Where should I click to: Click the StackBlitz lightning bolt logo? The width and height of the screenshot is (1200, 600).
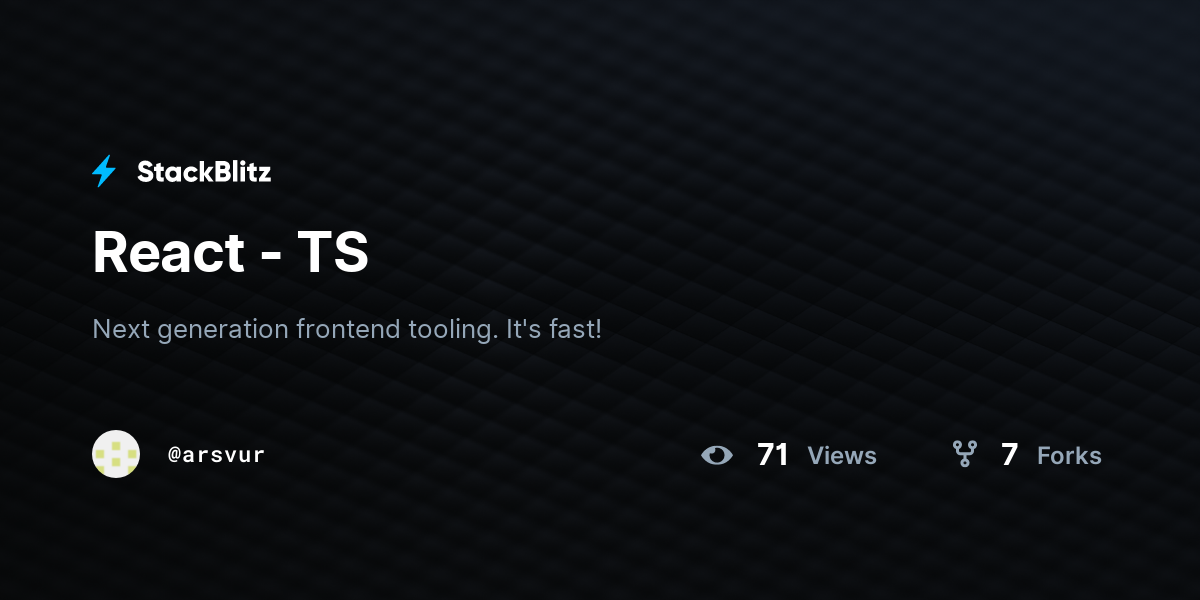tap(104, 172)
